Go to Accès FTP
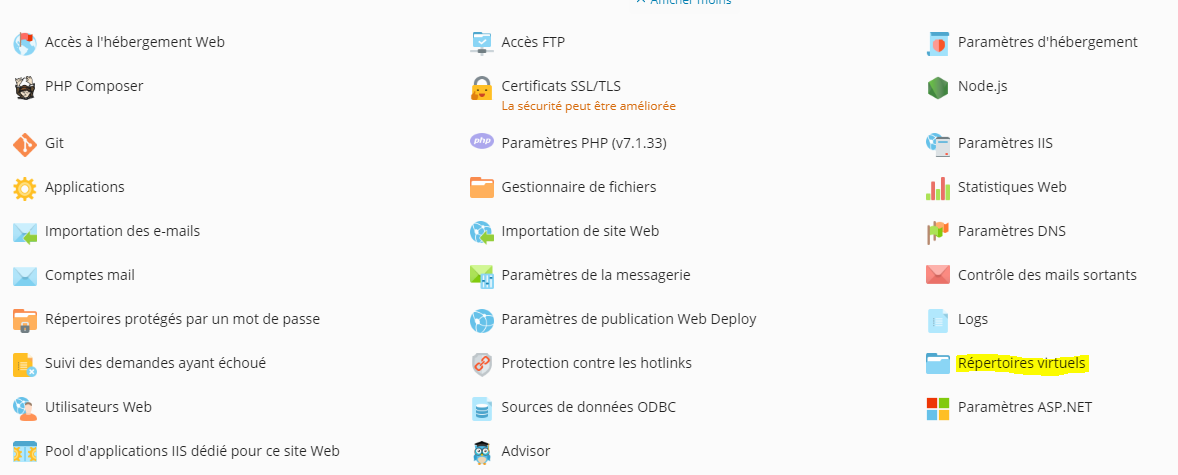 533,42
